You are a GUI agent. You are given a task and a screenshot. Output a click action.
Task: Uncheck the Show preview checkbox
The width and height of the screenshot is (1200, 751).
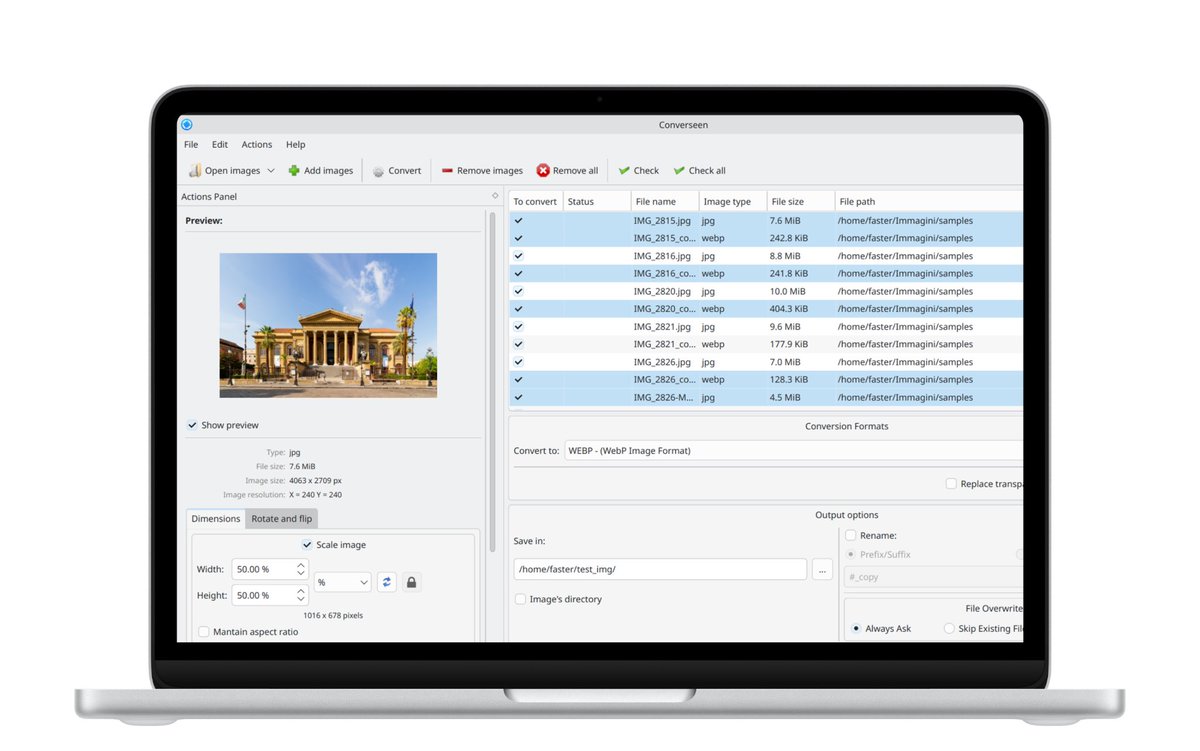(x=192, y=425)
